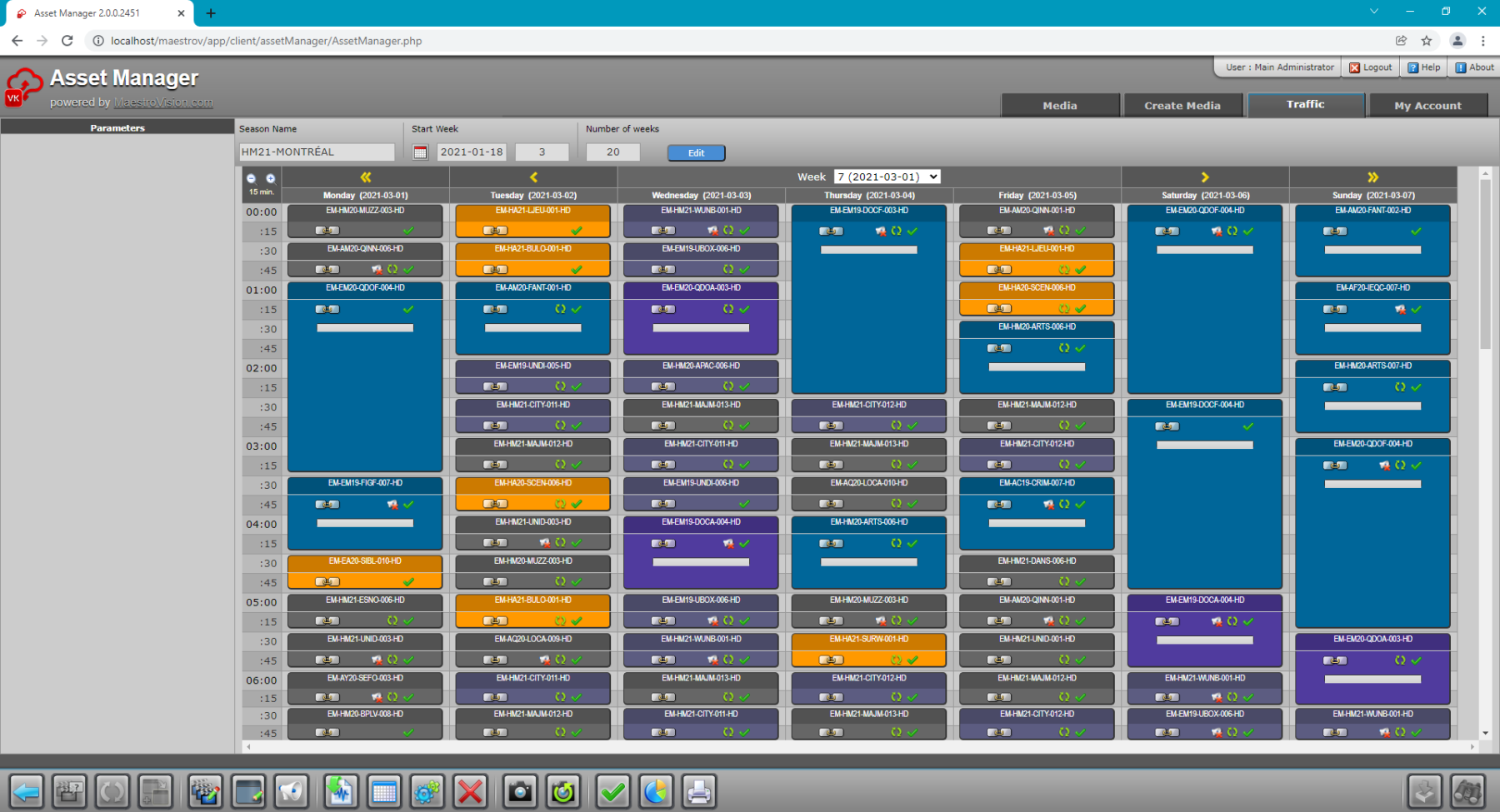Switch to the Media tab
The image size is (1500, 812).
pyautogui.click(x=1060, y=105)
